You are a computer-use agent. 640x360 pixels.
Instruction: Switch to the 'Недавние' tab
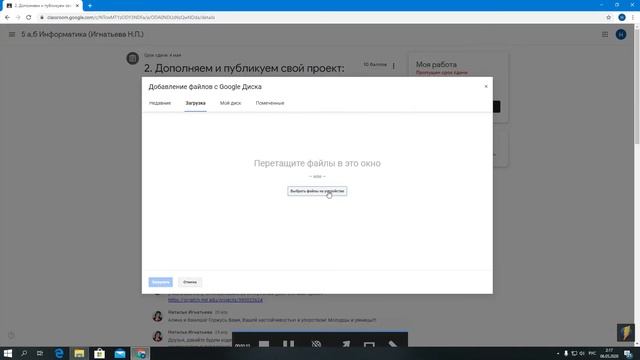[160, 103]
